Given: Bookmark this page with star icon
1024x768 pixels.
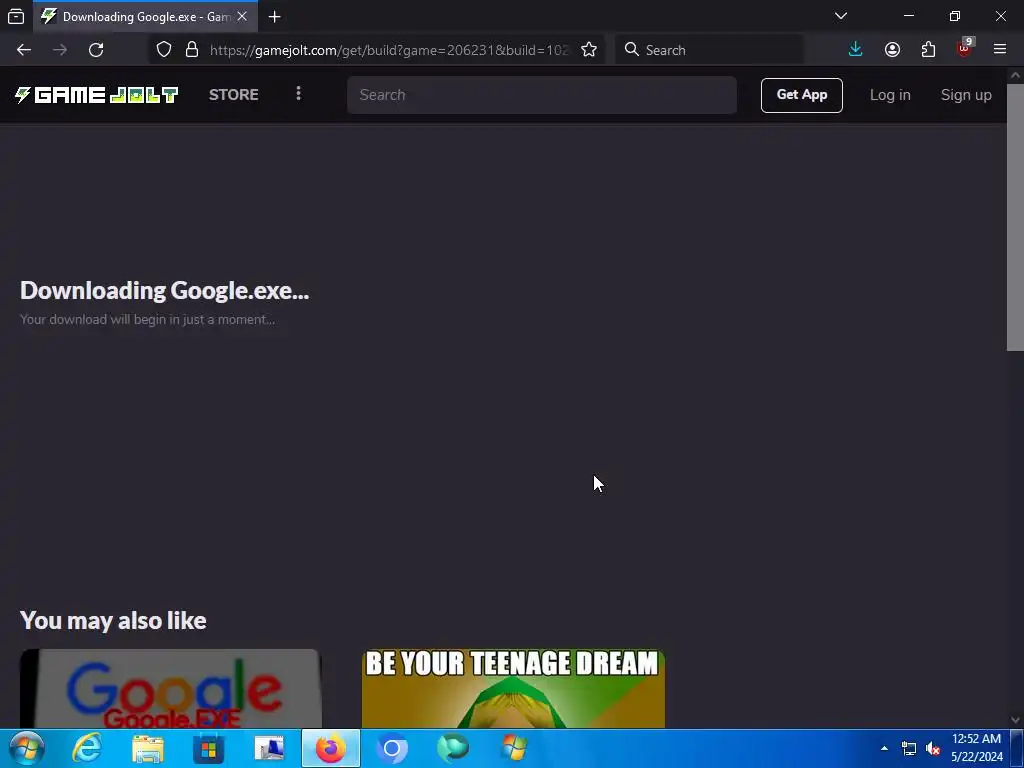Looking at the screenshot, I should pos(589,50).
